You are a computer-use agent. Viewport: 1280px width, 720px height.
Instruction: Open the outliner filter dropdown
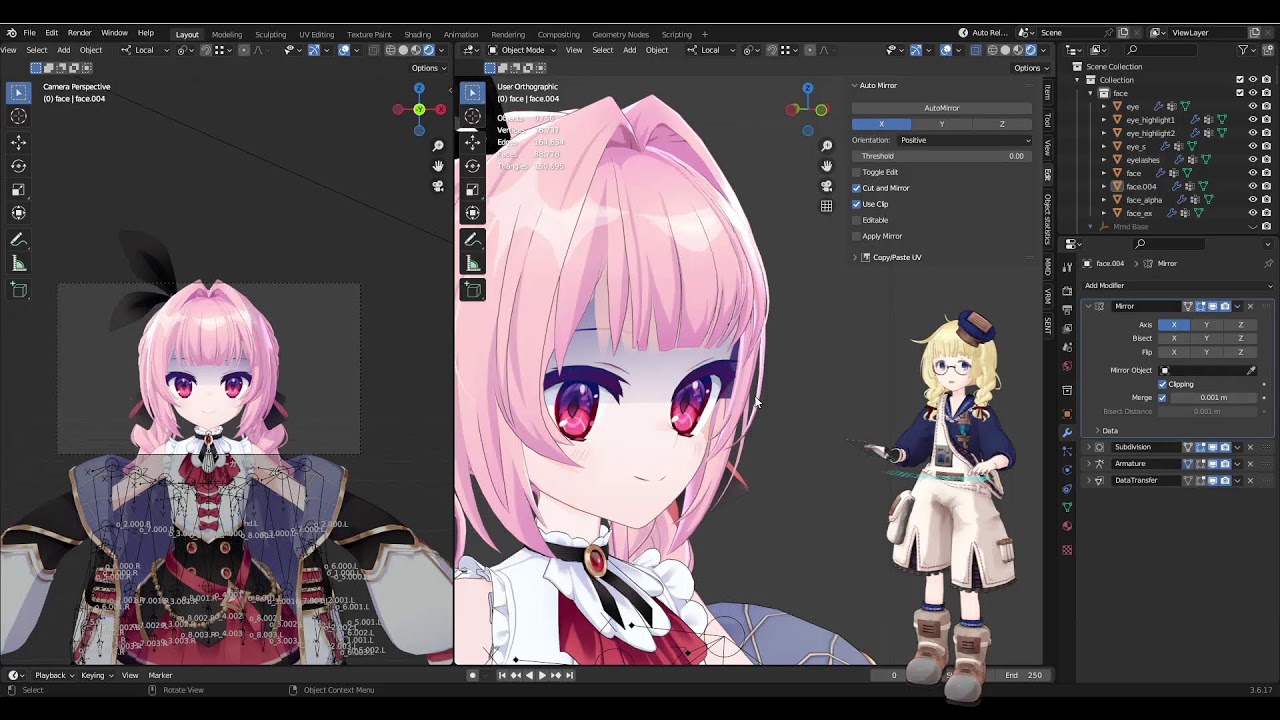tap(1247, 50)
